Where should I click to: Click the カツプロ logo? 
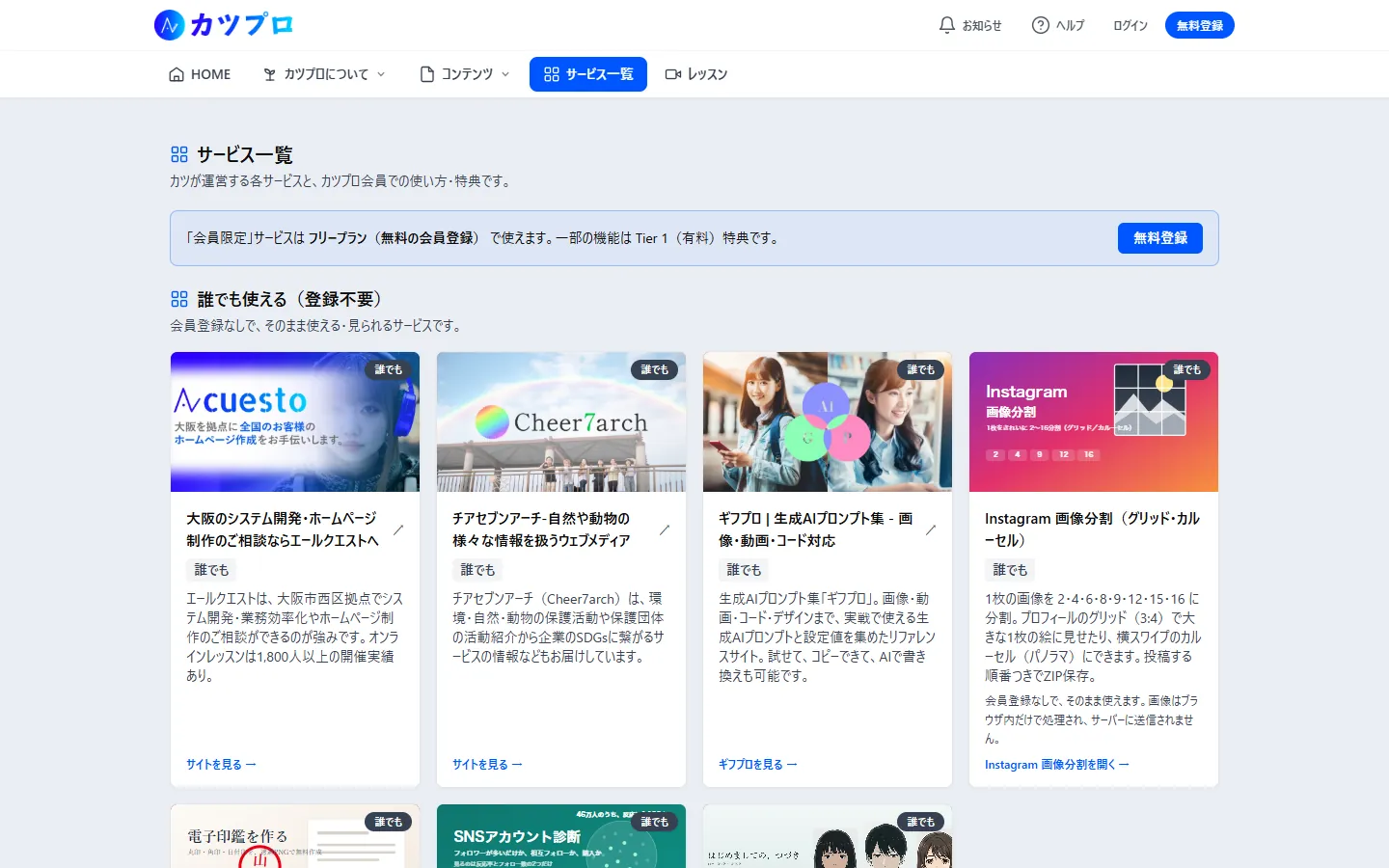coord(223,25)
